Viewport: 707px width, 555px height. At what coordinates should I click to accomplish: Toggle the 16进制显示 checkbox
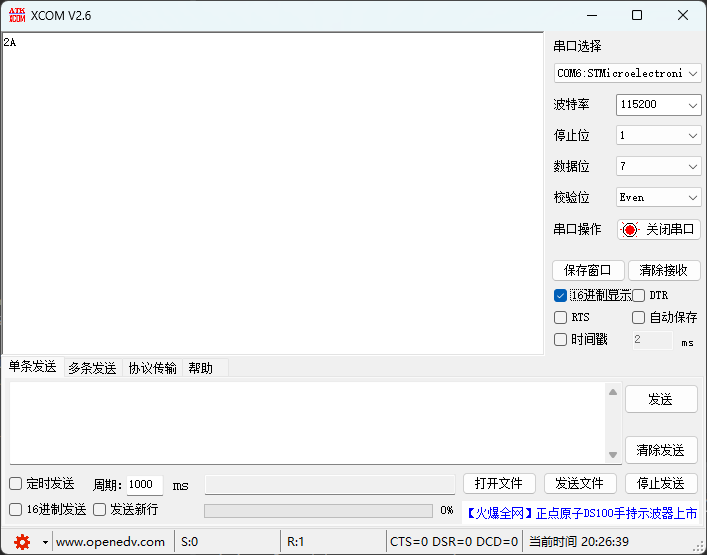click(560, 296)
